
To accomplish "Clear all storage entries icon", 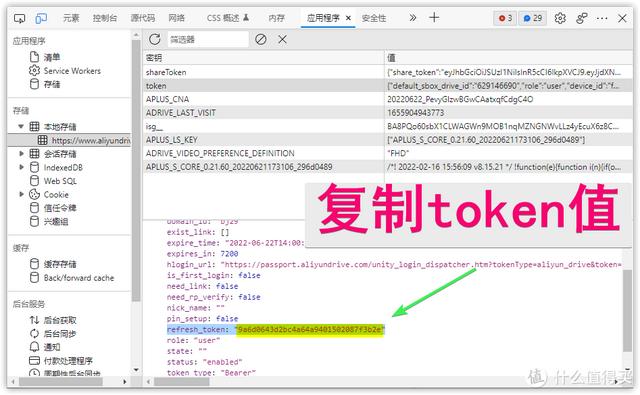I will tap(261, 40).
